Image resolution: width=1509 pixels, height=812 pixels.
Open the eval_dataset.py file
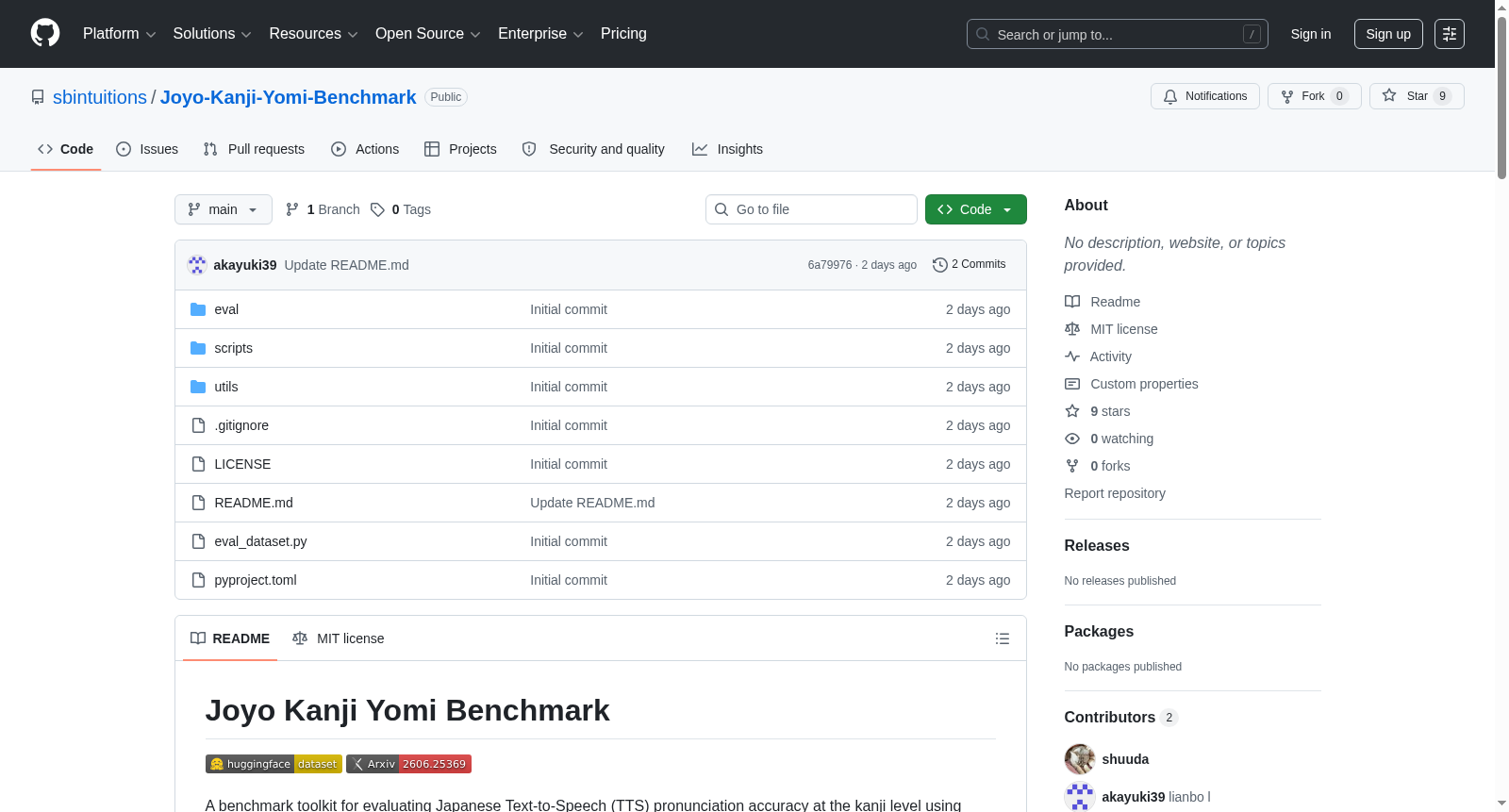pos(260,541)
